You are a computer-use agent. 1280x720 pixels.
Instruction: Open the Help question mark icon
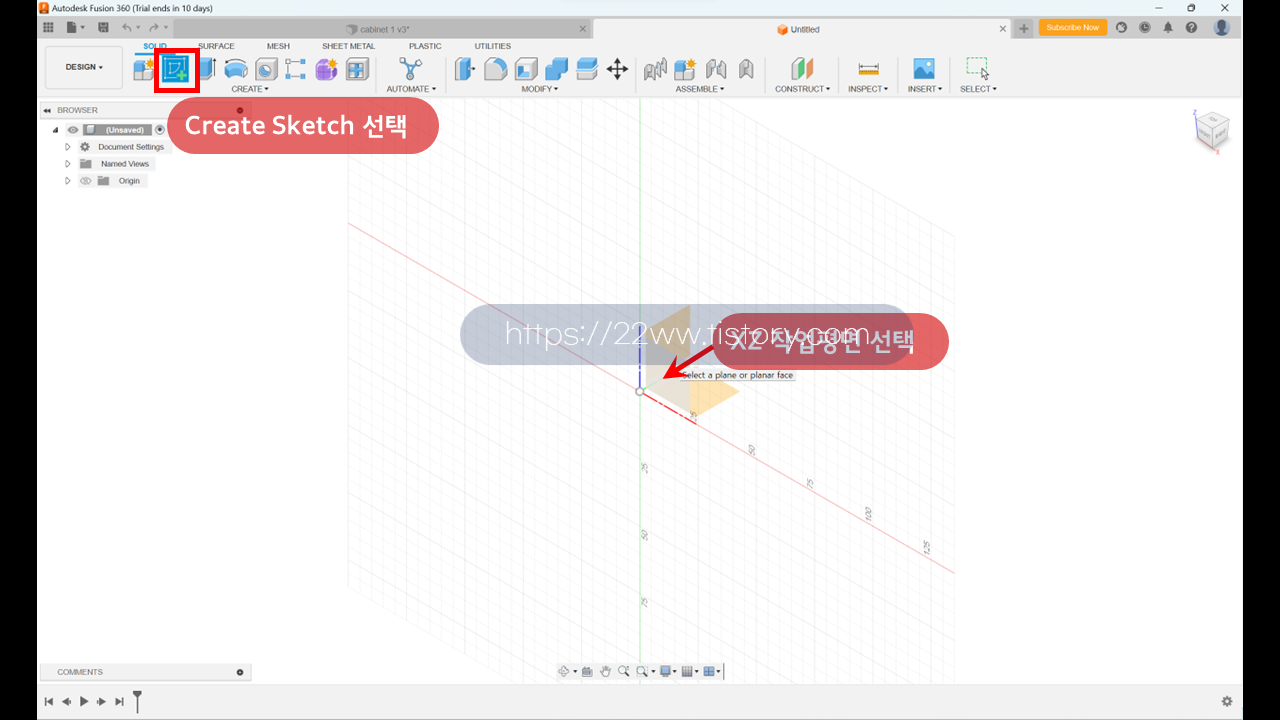(x=1191, y=28)
